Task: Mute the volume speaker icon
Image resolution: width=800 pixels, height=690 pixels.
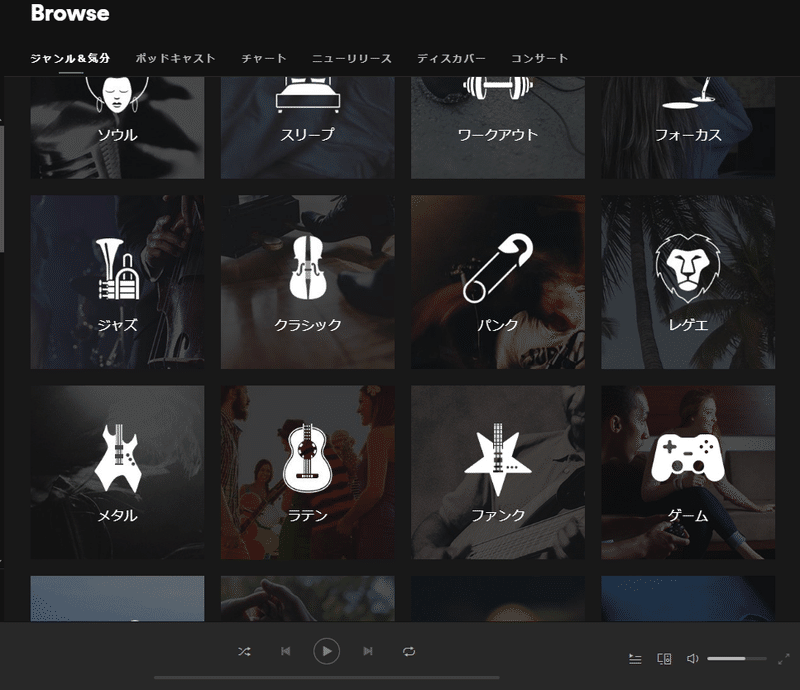Action: 692,659
